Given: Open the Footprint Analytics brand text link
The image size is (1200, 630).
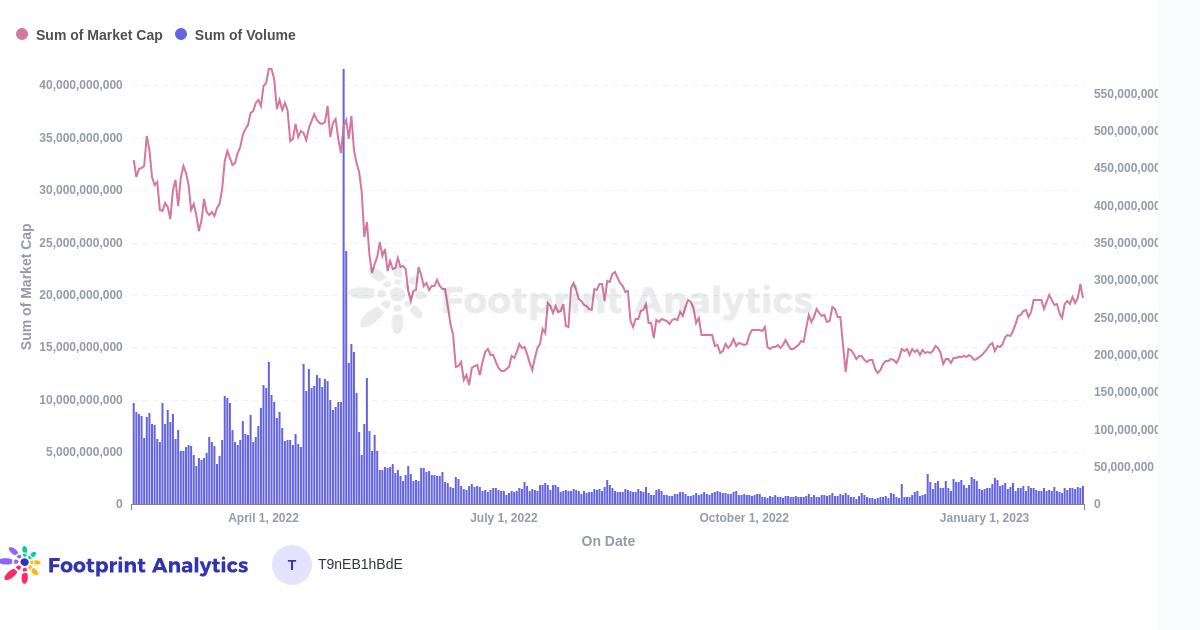Looking at the screenshot, I should coord(148,565).
